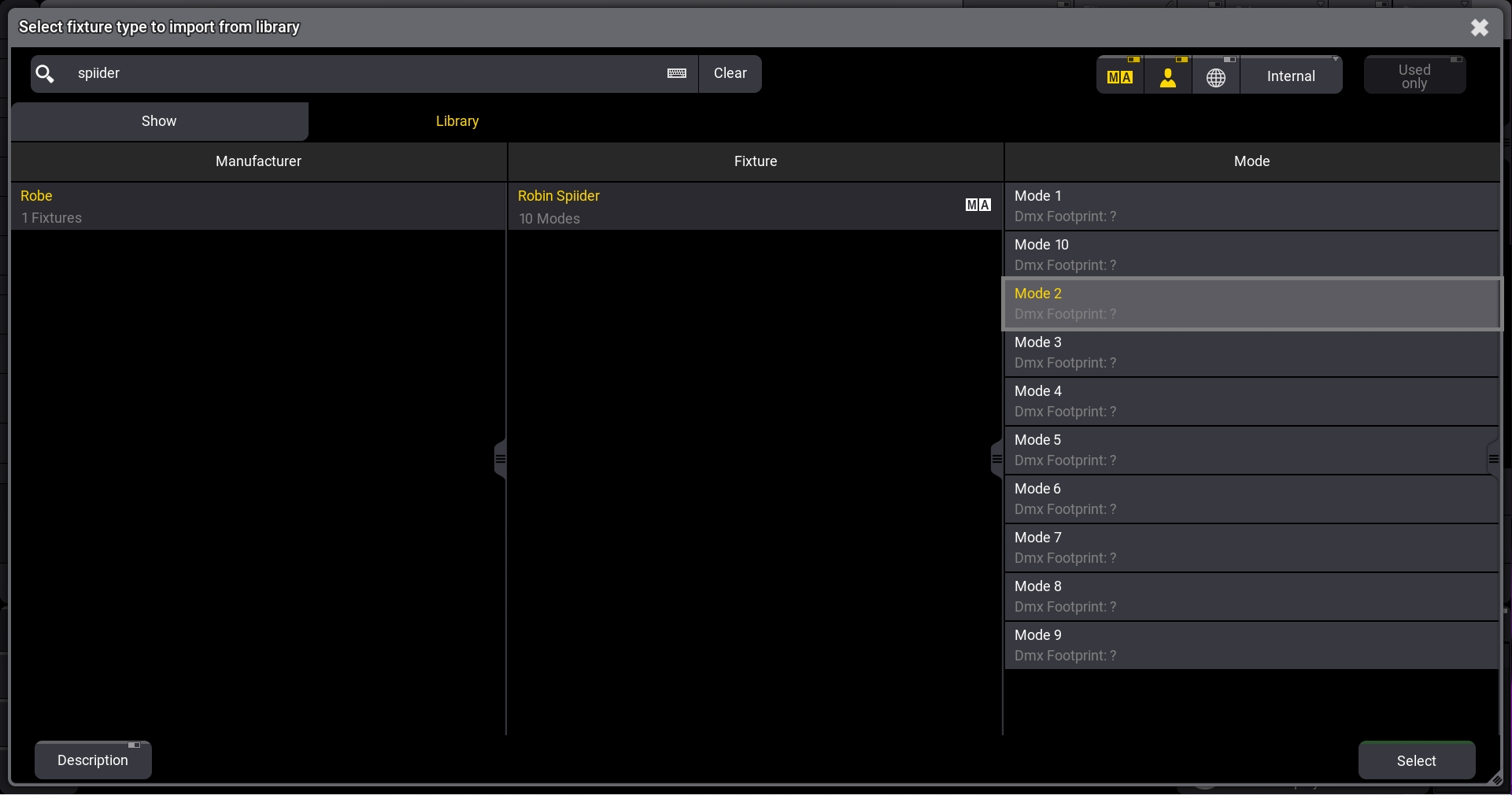Click the Mode column scroll handle
The width and height of the screenshot is (1512, 795).
coord(1493,459)
